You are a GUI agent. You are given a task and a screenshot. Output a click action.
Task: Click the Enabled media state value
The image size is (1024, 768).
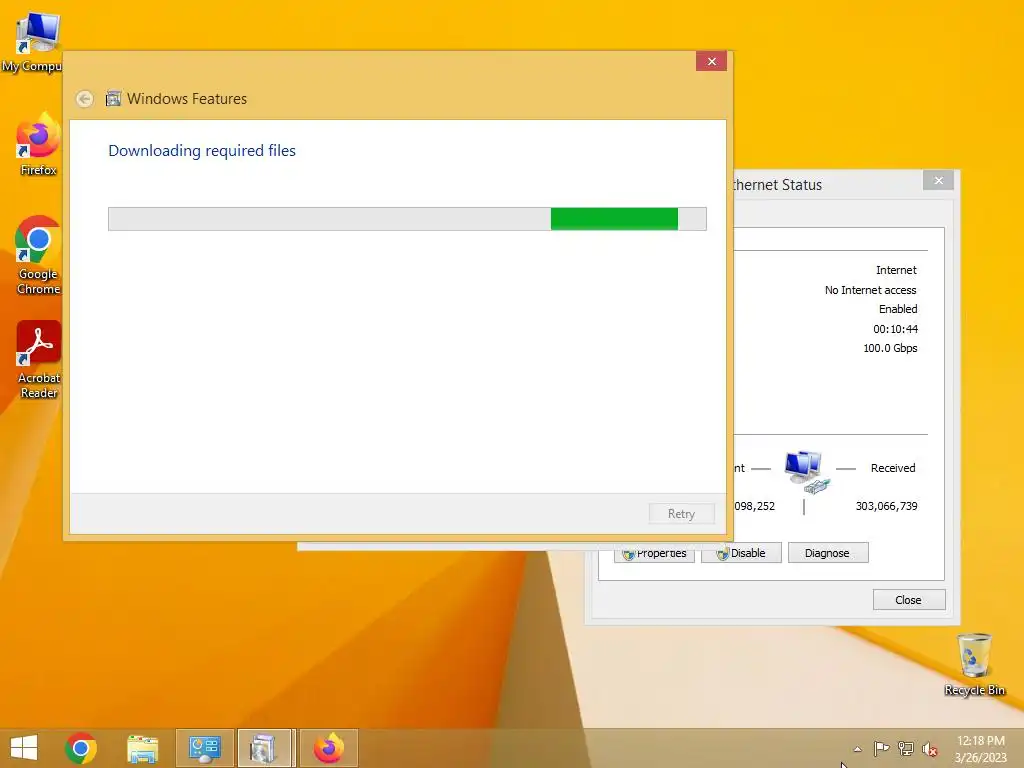(898, 309)
